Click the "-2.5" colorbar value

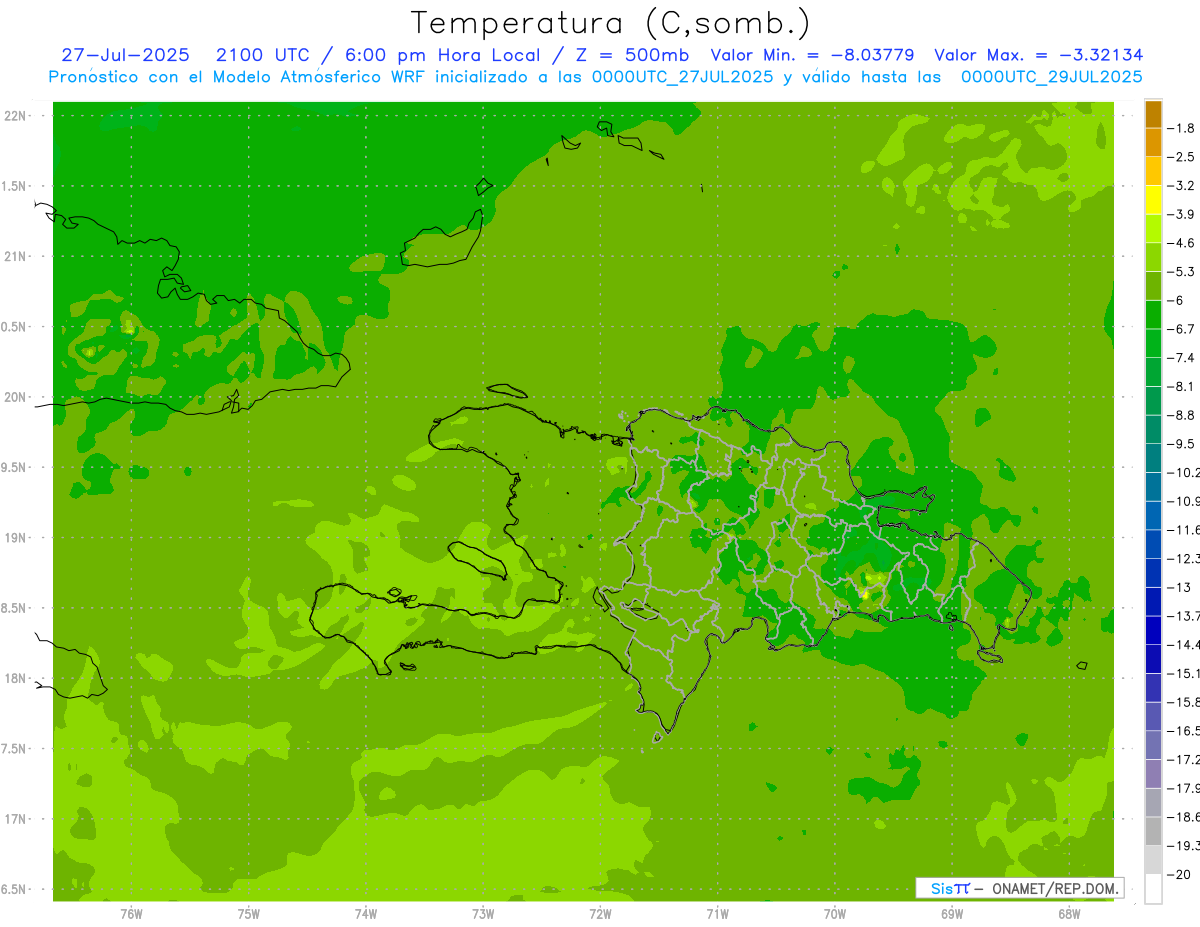click(x=1182, y=157)
